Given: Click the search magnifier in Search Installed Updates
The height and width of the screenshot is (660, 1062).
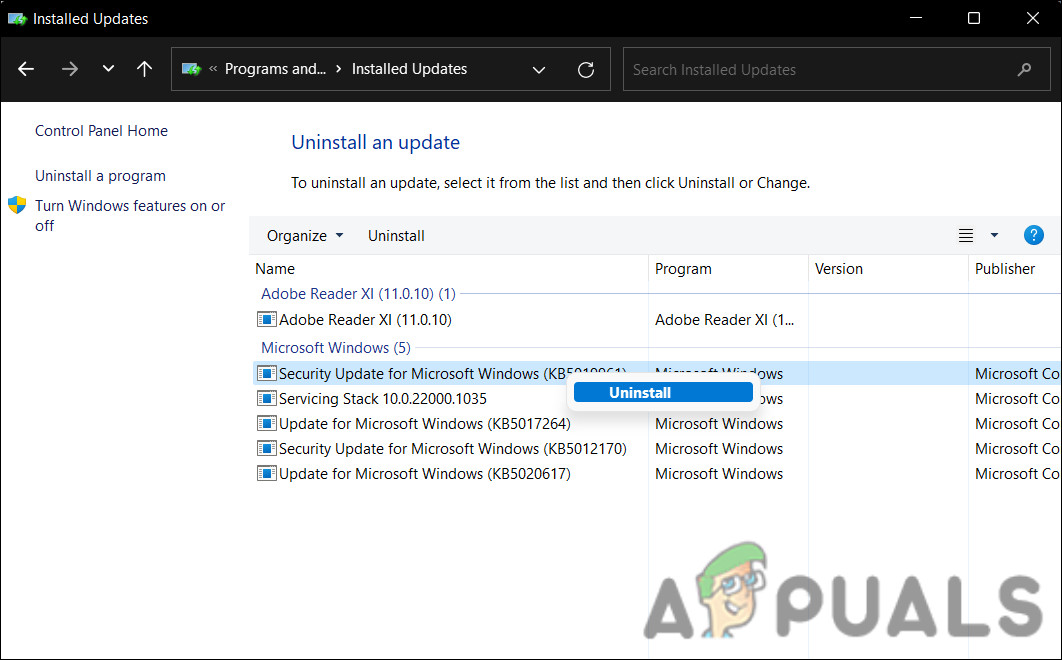Looking at the screenshot, I should coord(1024,69).
